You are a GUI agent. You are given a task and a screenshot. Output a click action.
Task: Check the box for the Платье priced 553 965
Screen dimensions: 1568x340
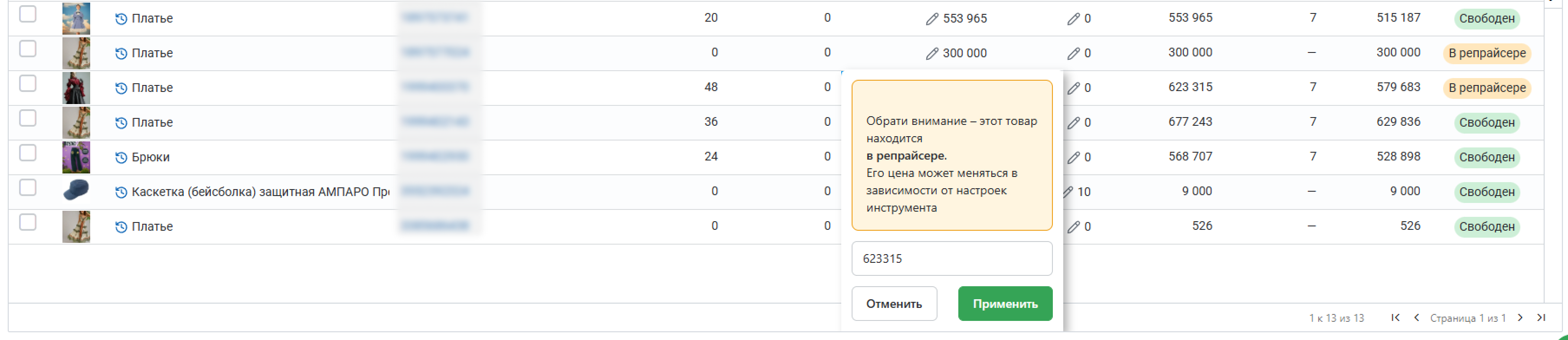click(x=27, y=14)
